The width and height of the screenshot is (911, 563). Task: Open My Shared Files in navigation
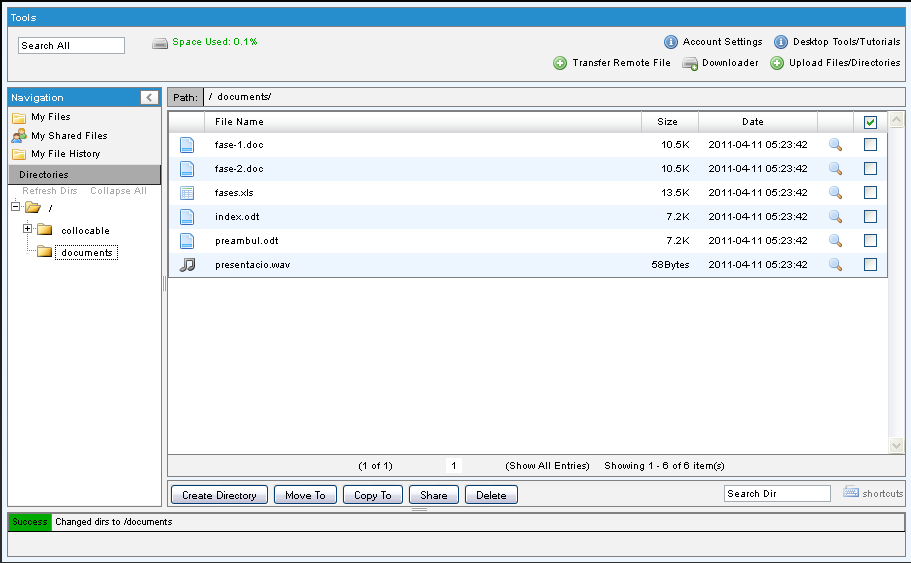click(68, 136)
